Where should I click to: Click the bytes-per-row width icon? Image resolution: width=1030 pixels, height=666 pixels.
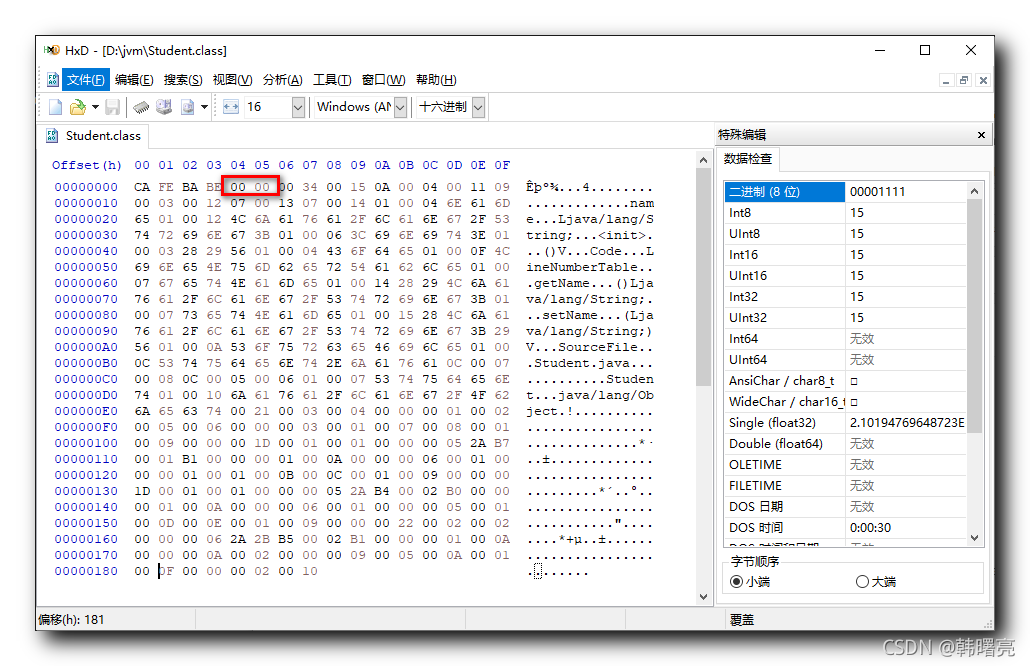pyautogui.click(x=231, y=107)
